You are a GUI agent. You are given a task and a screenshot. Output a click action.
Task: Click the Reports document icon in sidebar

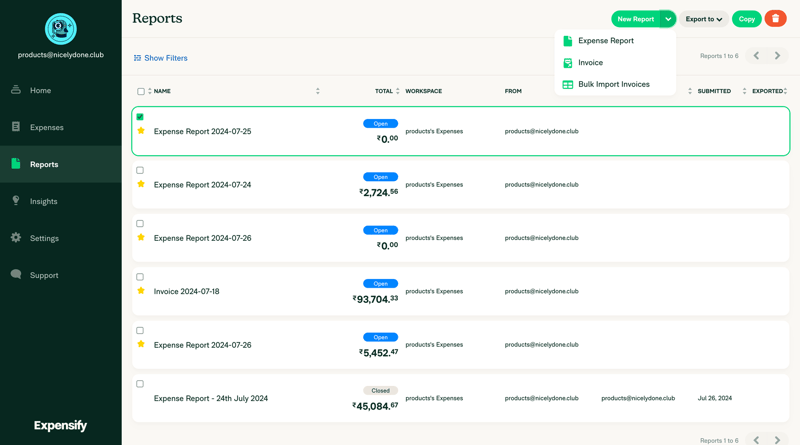click(x=16, y=163)
